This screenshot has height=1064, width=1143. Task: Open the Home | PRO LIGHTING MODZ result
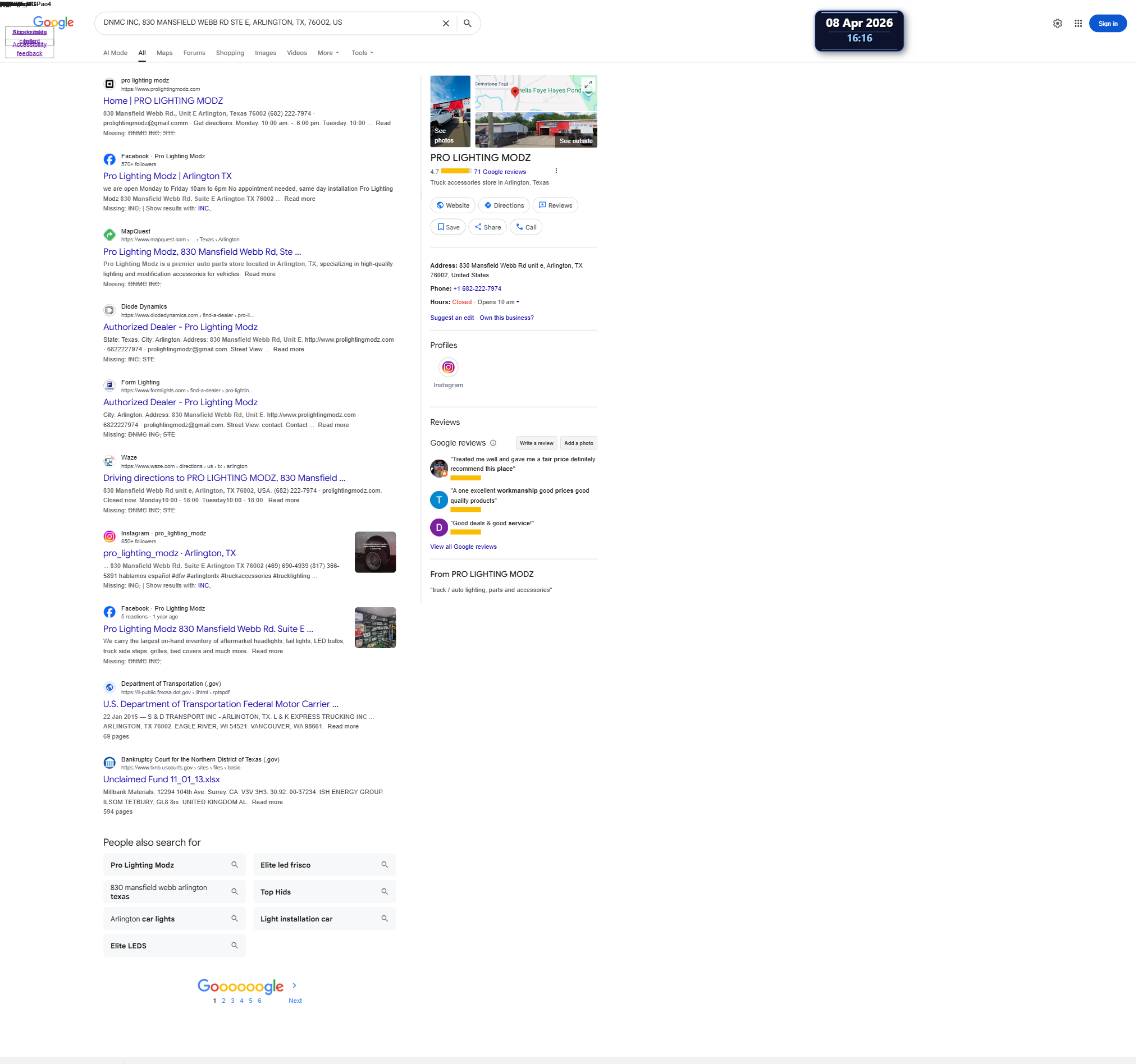coord(164,101)
